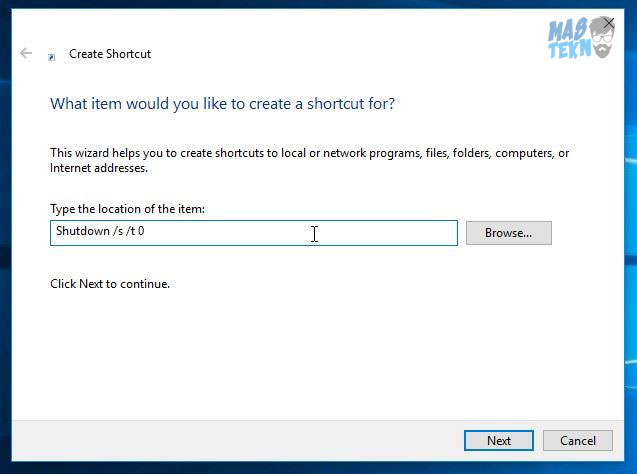The width and height of the screenshot is (637, 474).
Task: Close the Create Shortcut dialog
Action: (609, 23)
